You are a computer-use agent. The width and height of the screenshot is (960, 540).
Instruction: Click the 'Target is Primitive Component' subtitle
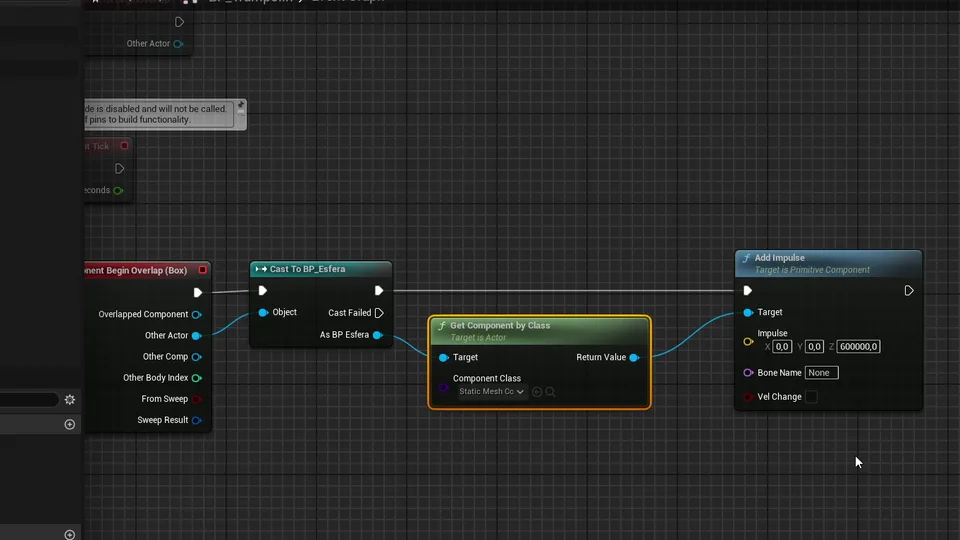pyautogui.click(x=812, y=270)
